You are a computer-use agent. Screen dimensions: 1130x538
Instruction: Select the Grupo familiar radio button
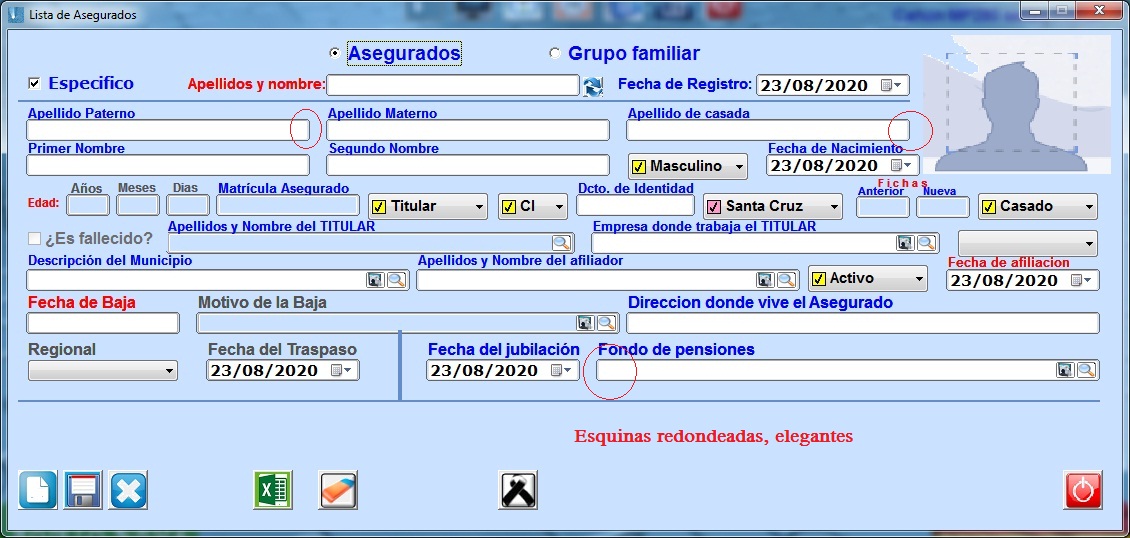pos(554,53)
